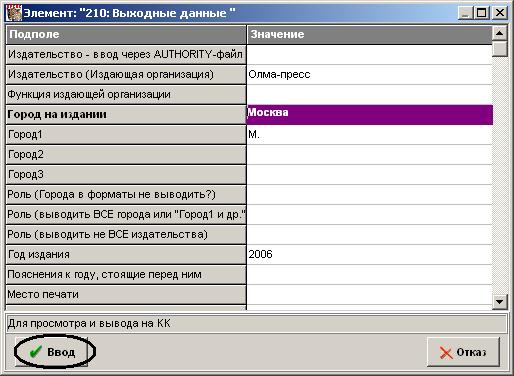Screen dimensions: 514x376
Task: Confirm with the Ввод button
Action: [51, 352]
